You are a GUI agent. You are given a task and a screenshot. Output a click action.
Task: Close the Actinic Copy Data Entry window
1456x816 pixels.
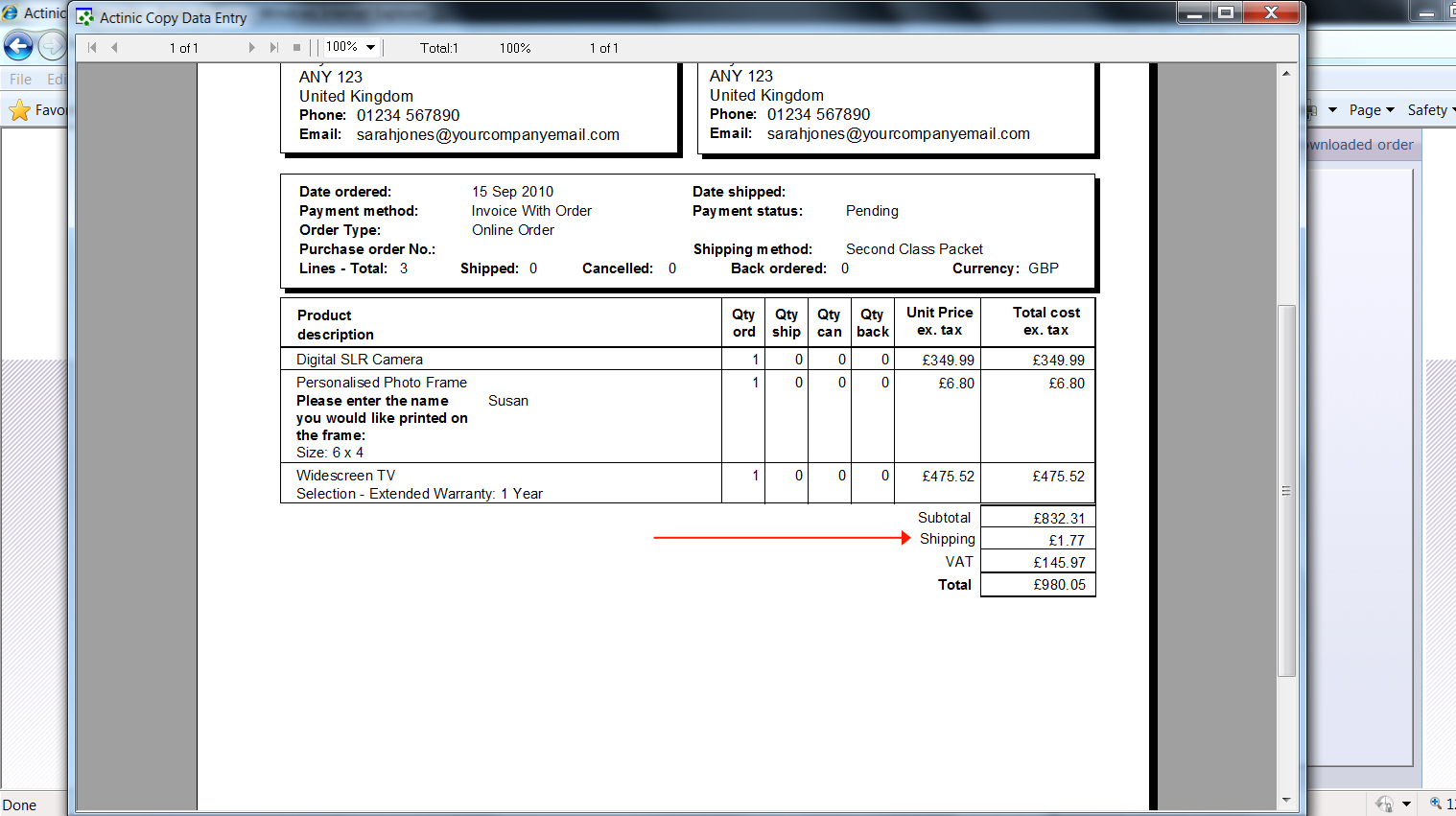[1271, 12]
